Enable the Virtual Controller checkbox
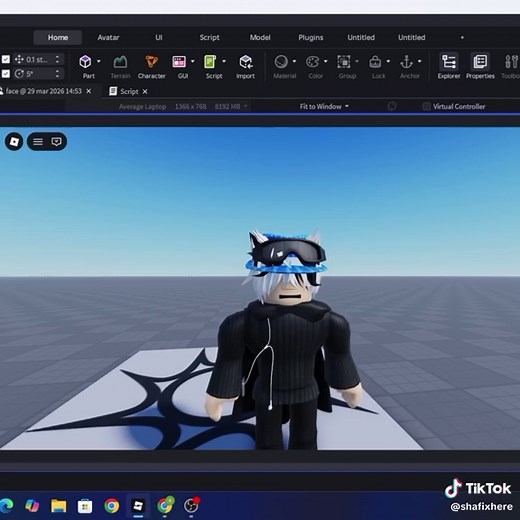520x520 pixels. click(426, 106)
